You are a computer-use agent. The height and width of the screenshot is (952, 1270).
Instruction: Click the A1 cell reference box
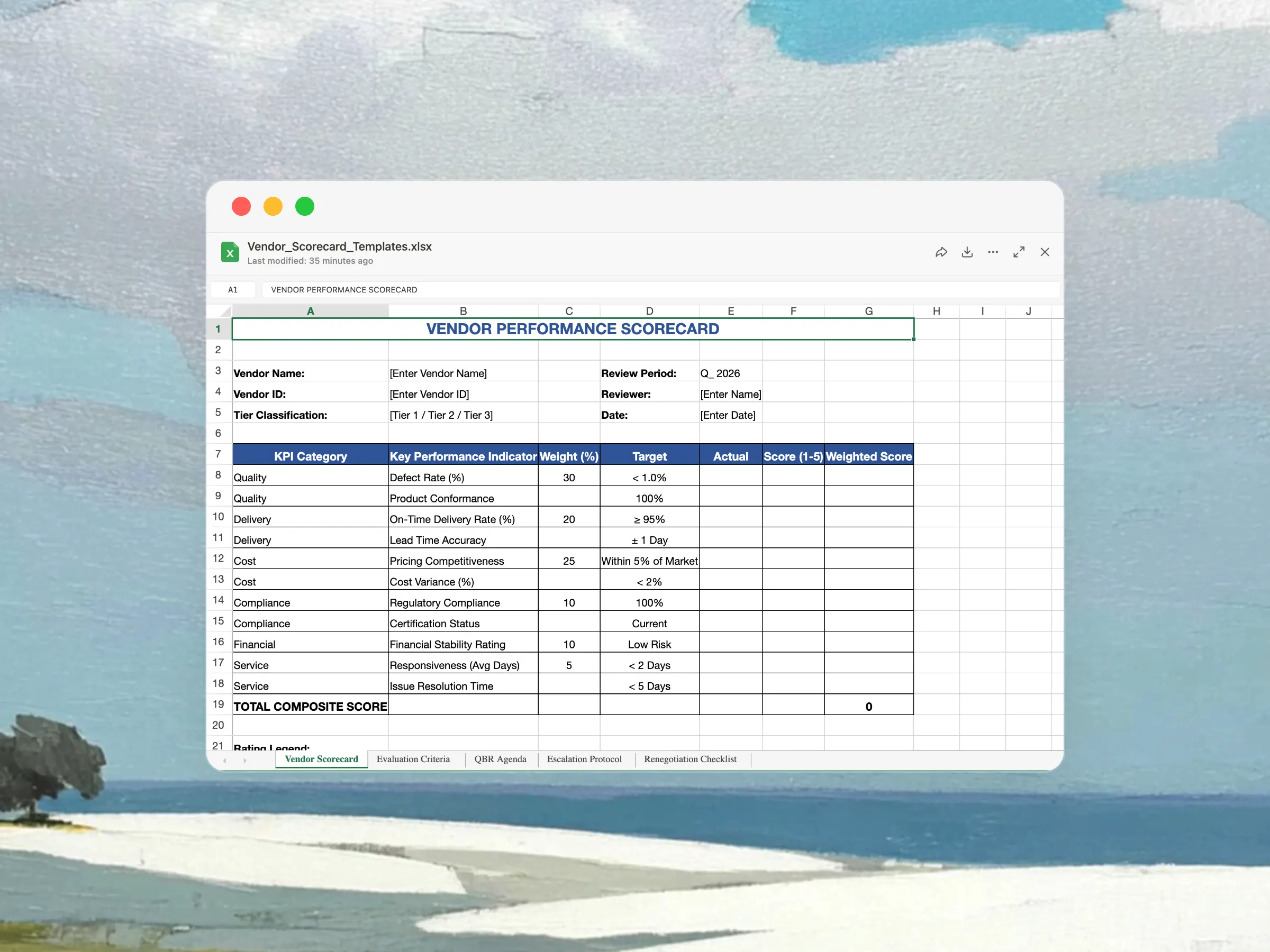coord(232,290)
